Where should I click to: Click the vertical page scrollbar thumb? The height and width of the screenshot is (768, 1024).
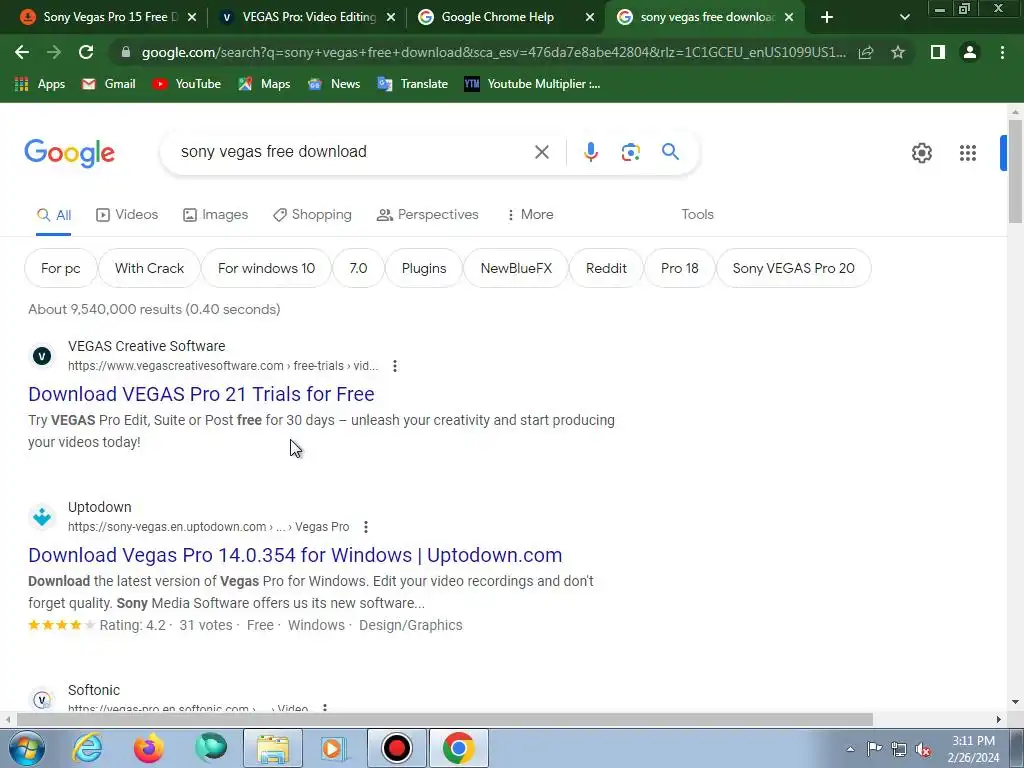tap(1015, 171)
